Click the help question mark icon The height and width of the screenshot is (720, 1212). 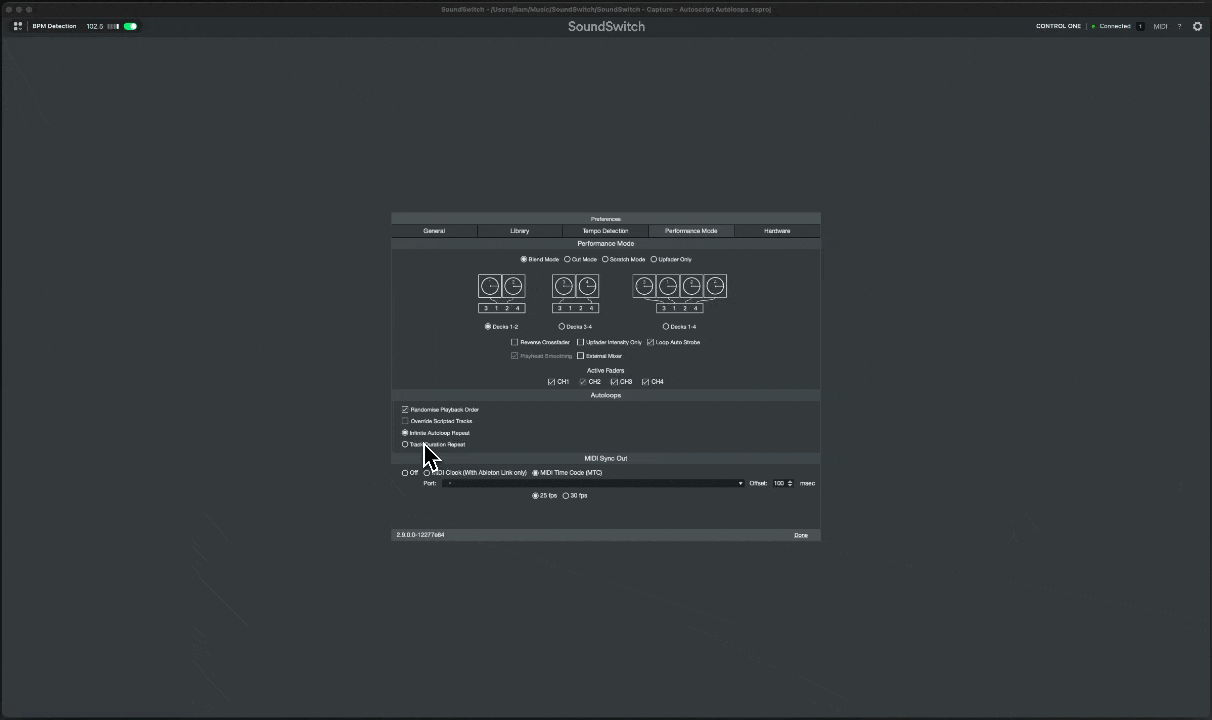click(1179, 26)
